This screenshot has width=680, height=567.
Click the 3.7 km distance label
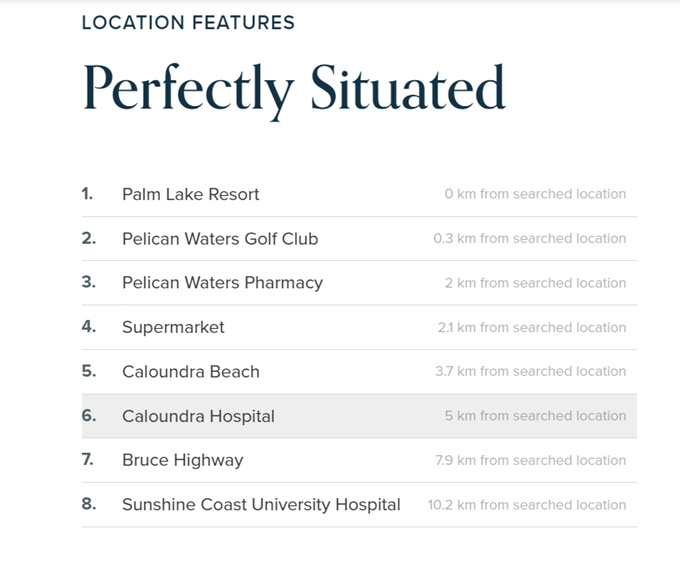[x=530, y=371]
